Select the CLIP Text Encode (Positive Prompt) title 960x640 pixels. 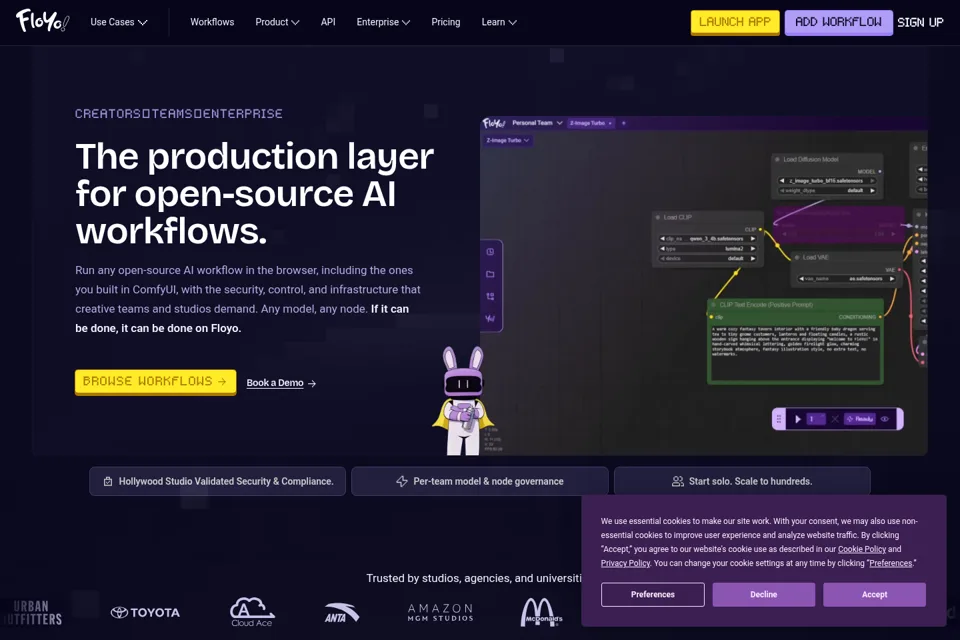[766, 304]
